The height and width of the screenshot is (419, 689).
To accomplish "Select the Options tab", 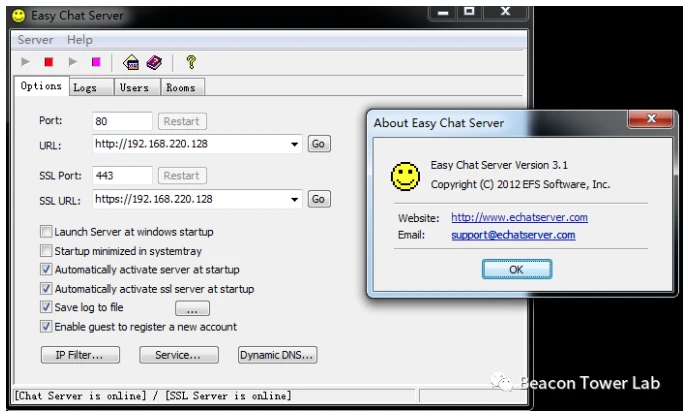I will [41, 86].
